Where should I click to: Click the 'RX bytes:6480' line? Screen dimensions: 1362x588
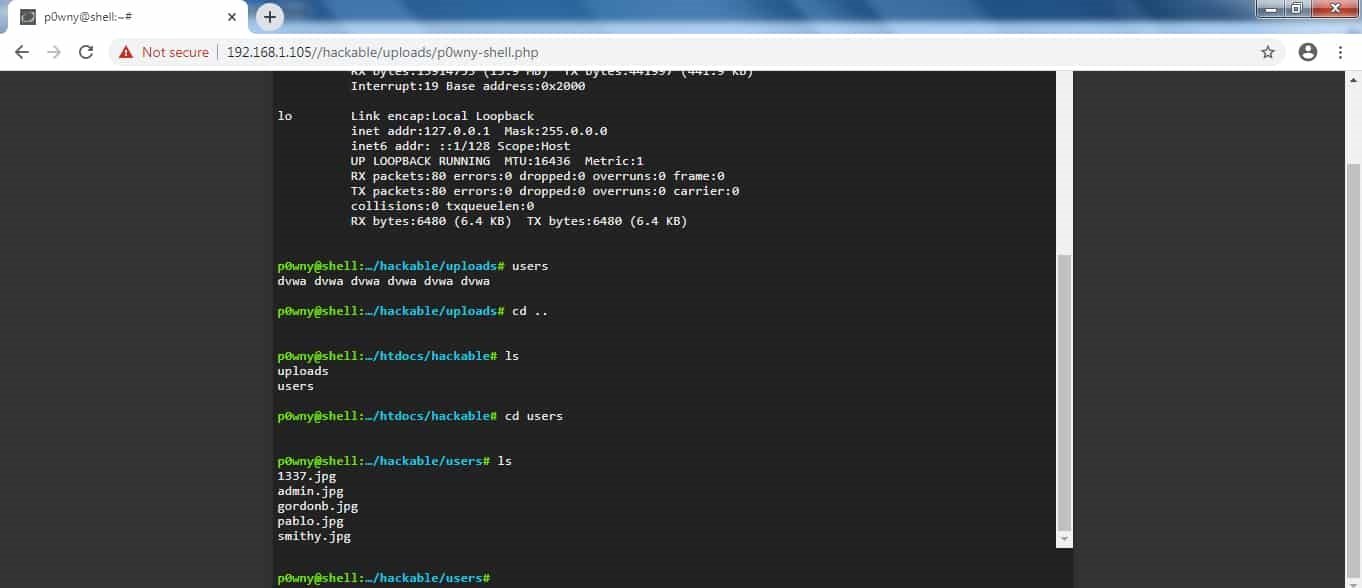tap(519, 221)
